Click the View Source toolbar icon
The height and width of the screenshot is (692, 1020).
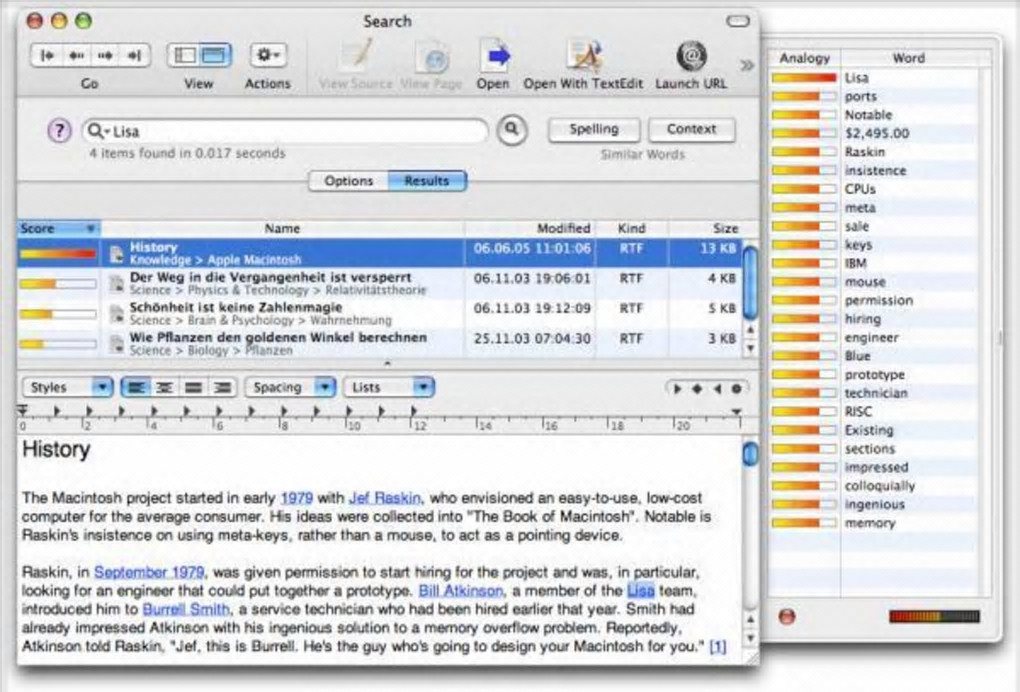pos(356,56)
